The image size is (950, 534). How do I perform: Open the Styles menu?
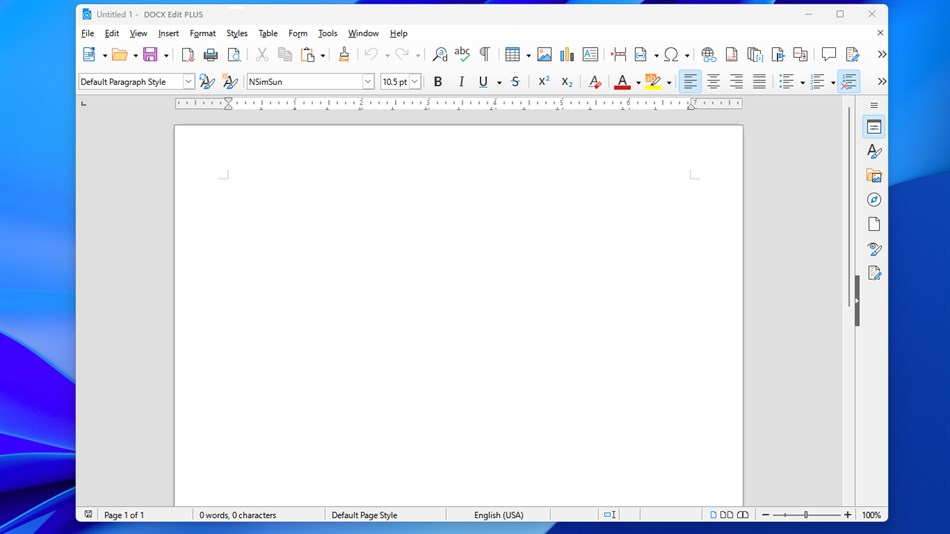coord(237,33)
